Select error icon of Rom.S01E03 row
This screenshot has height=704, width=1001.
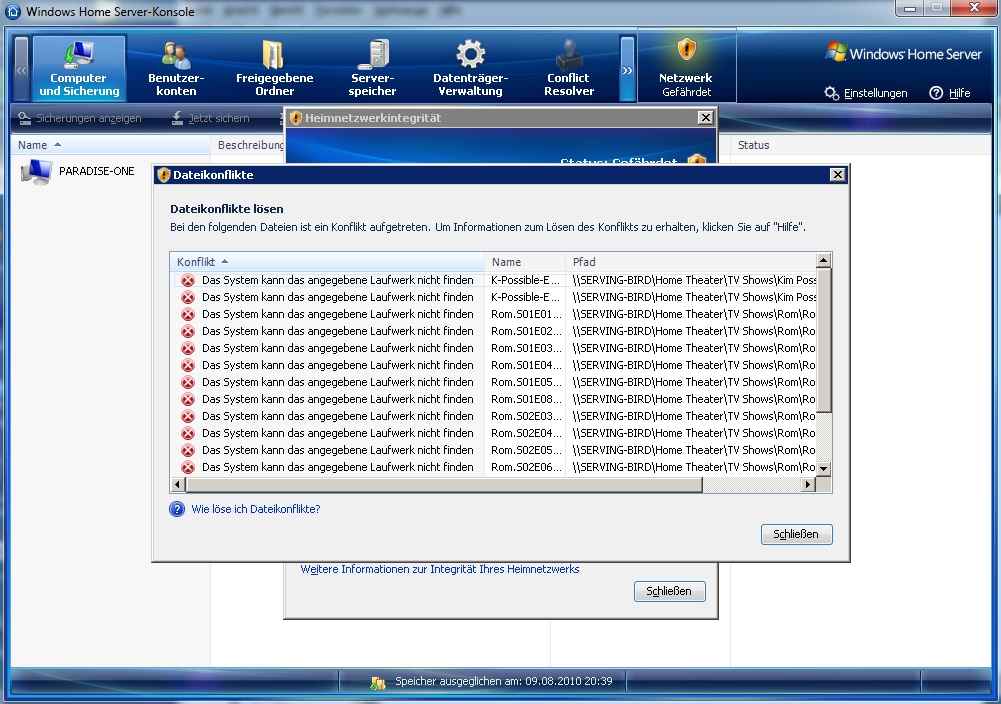(x=188, y=348)
